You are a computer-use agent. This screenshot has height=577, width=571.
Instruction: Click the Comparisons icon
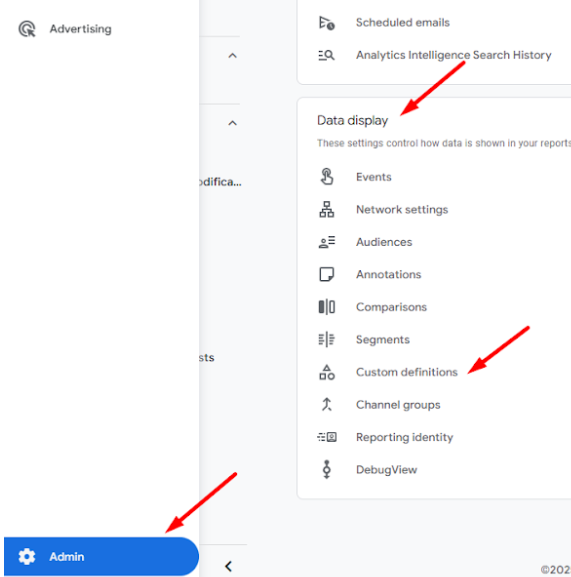[327, 307]
